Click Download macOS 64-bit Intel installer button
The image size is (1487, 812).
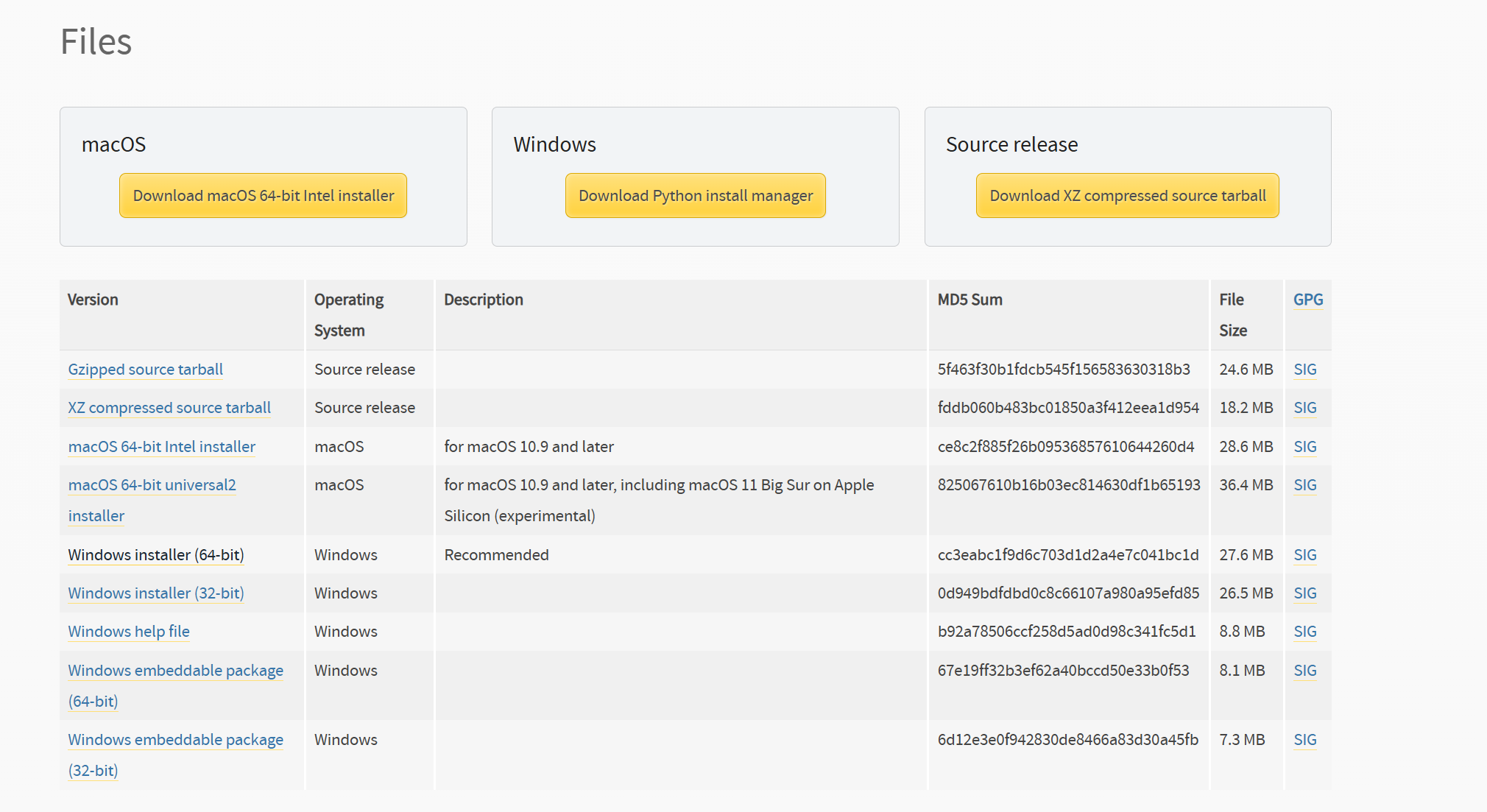(x=263, y=196)
